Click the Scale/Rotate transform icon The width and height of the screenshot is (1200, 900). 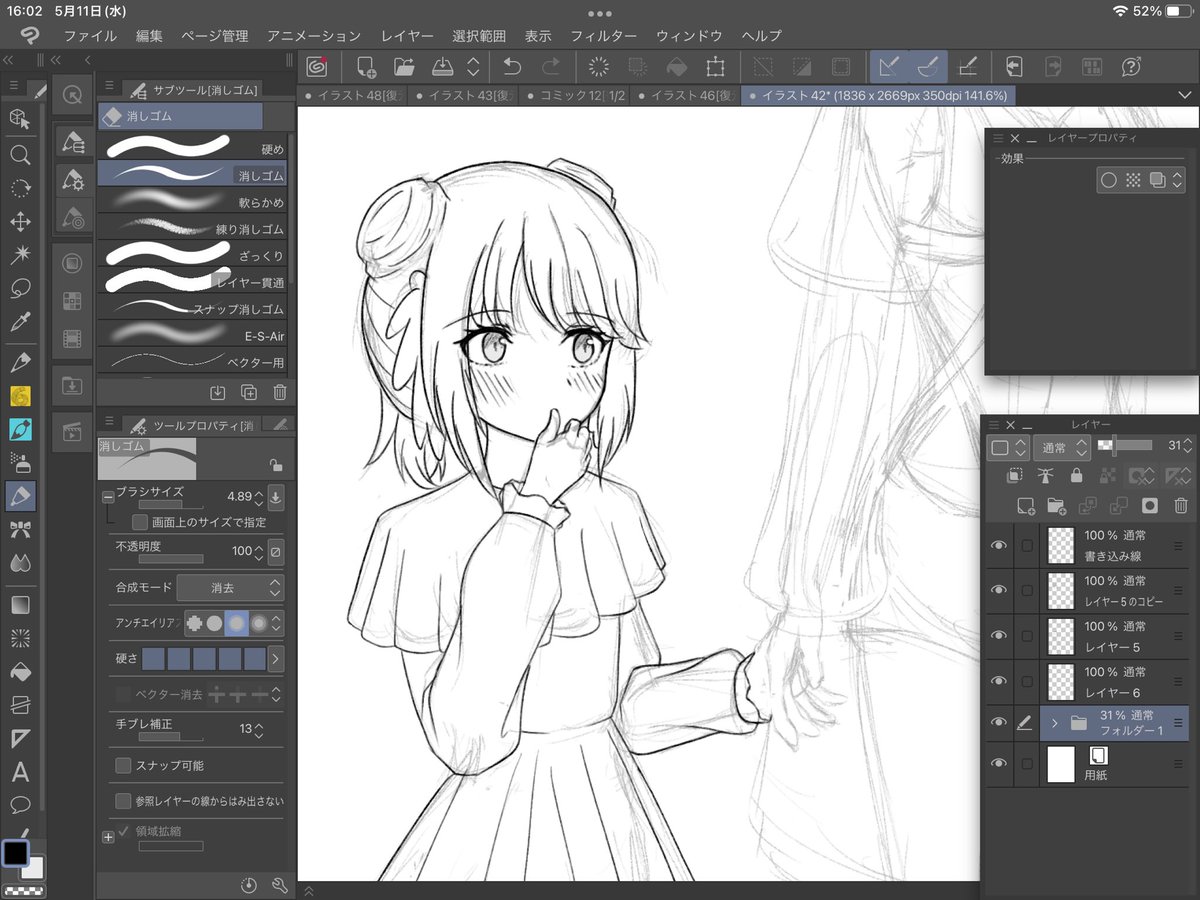click(x=714, y=67)
